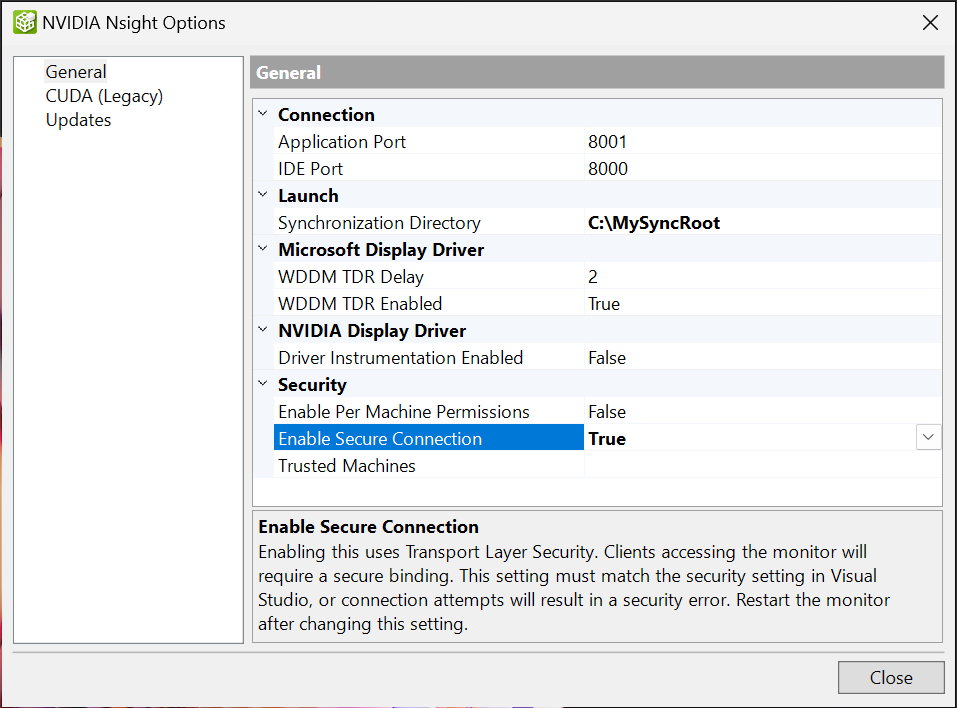The width and height of the screenshot is (957, 708).
Task: Edit Synchronization Directory value C:\MySyncRoot
Action: (762, 223)
